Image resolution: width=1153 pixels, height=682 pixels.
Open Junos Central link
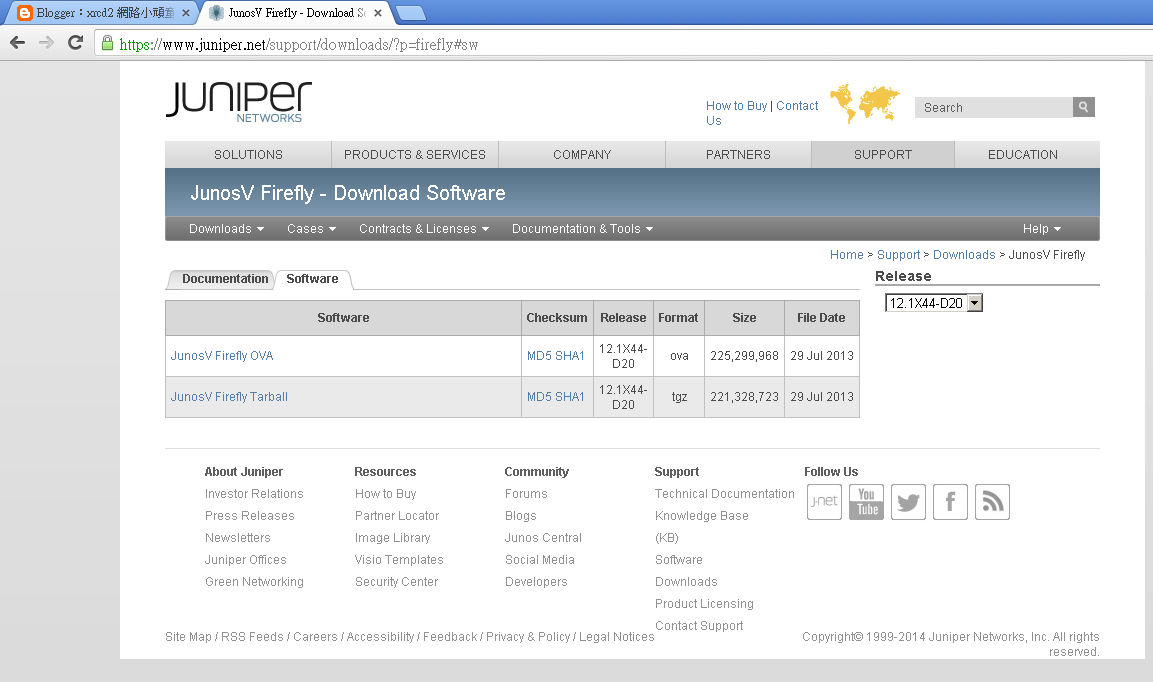click(543, 538)
